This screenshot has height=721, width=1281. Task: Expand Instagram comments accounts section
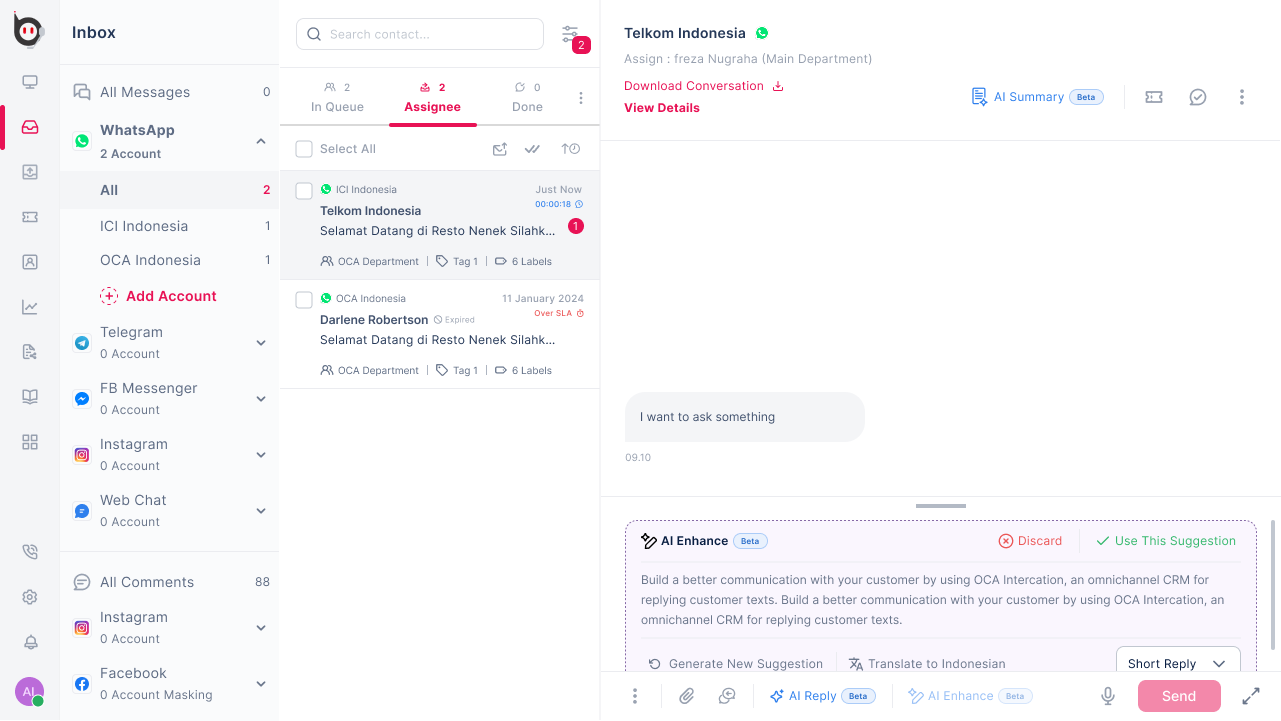click(x=261, y=628)
